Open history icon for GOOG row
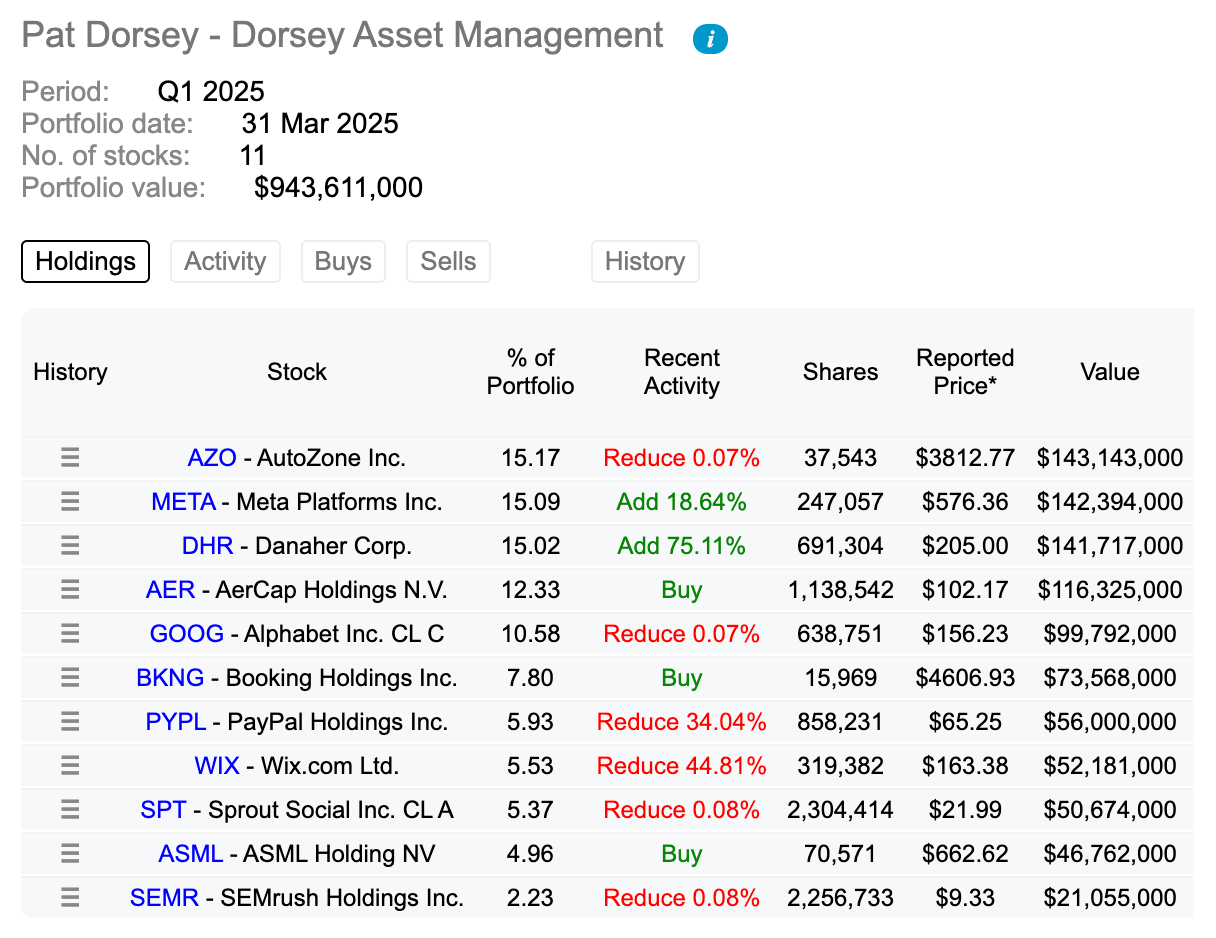This screenshot has height=938, width=1216. pos(70,634)
